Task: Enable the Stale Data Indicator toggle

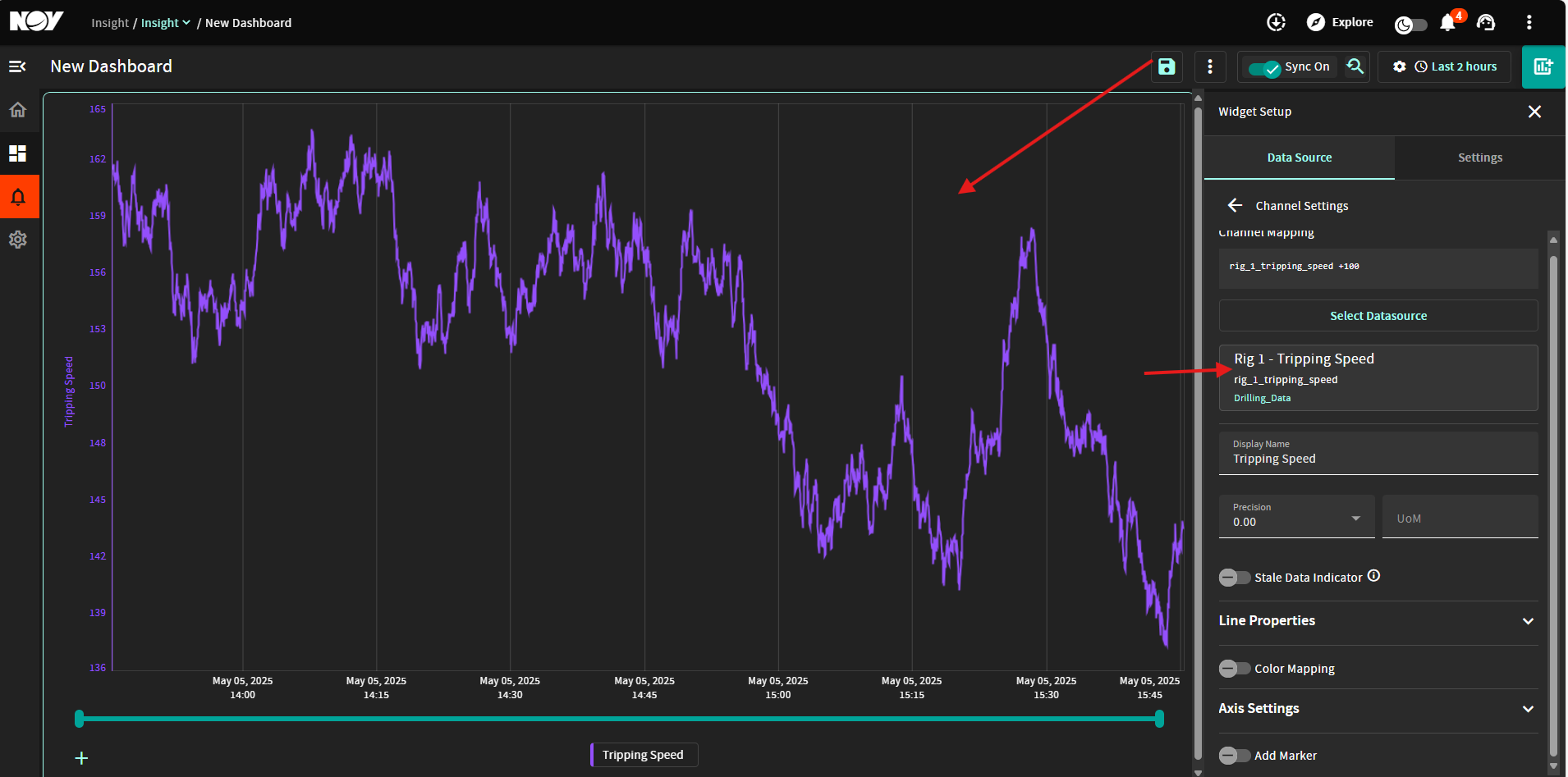Action: pyautogui.click(x=1235, y=578)
